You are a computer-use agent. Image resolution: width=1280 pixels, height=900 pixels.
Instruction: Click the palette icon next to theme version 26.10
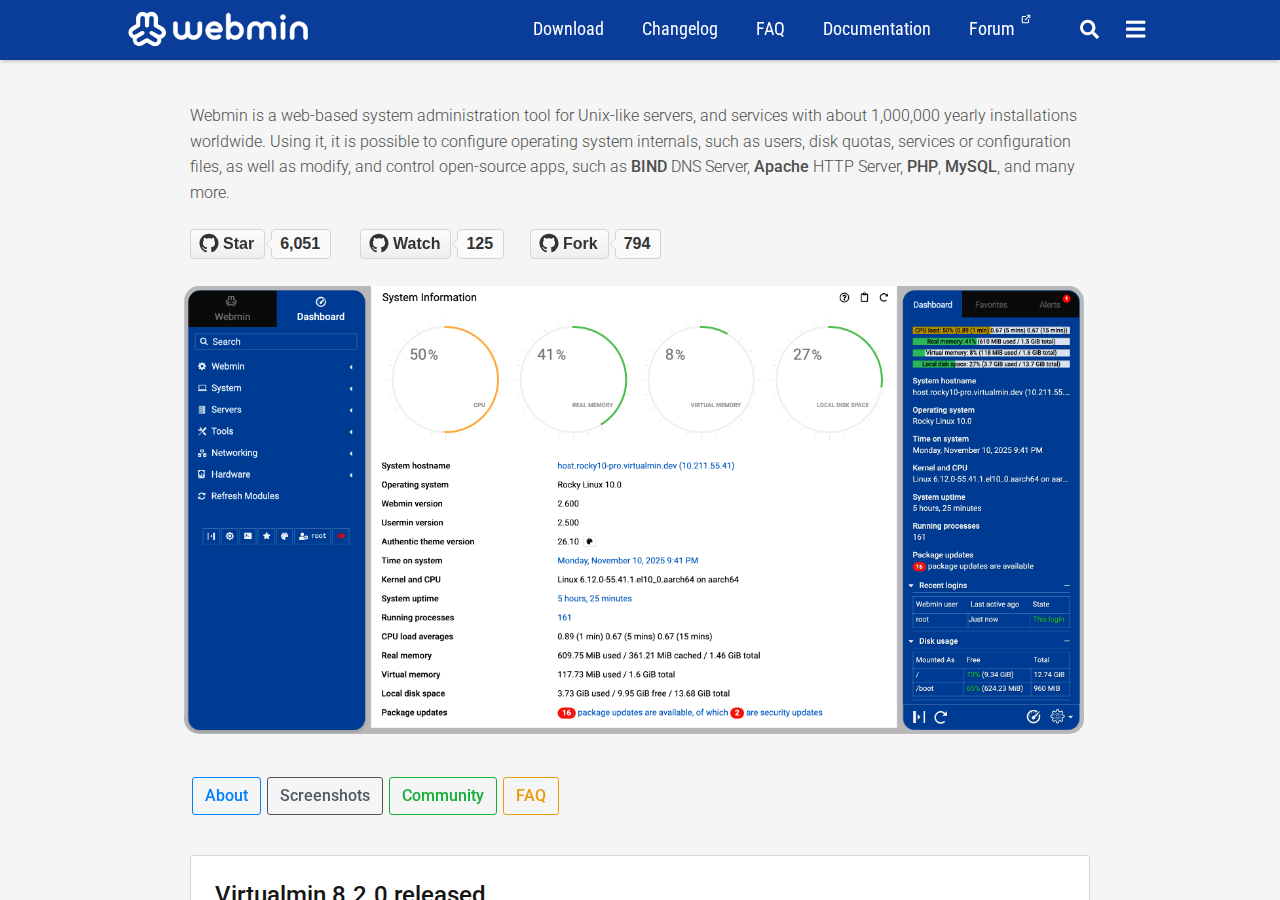tap(590, 541)
